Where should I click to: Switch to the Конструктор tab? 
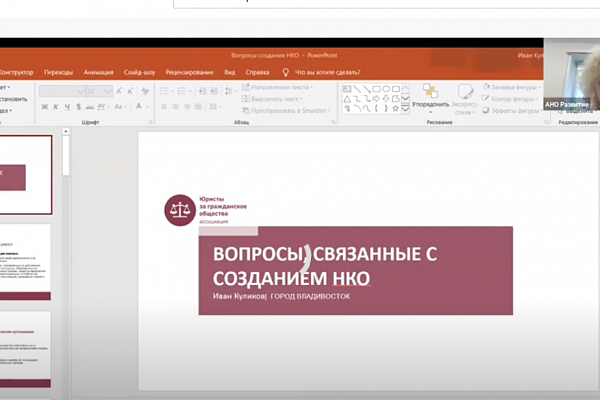(x=16, y=72)
